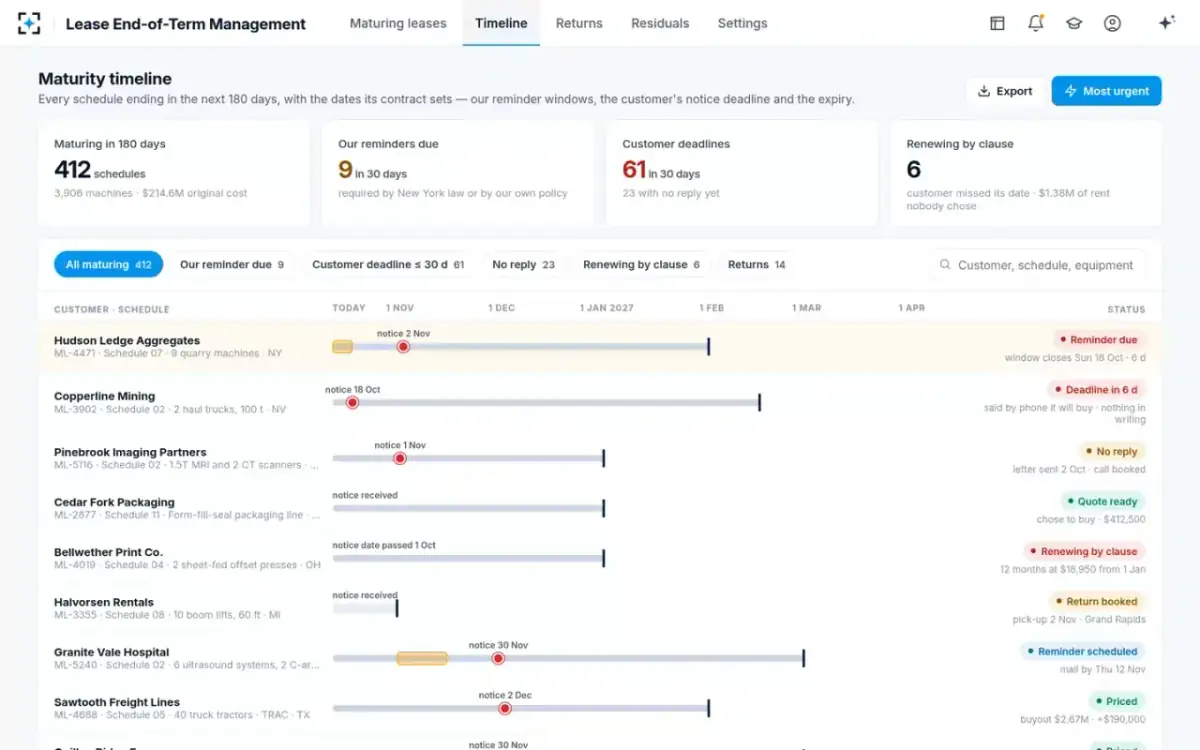Click the Reminder scheduled status badge

1083,652
